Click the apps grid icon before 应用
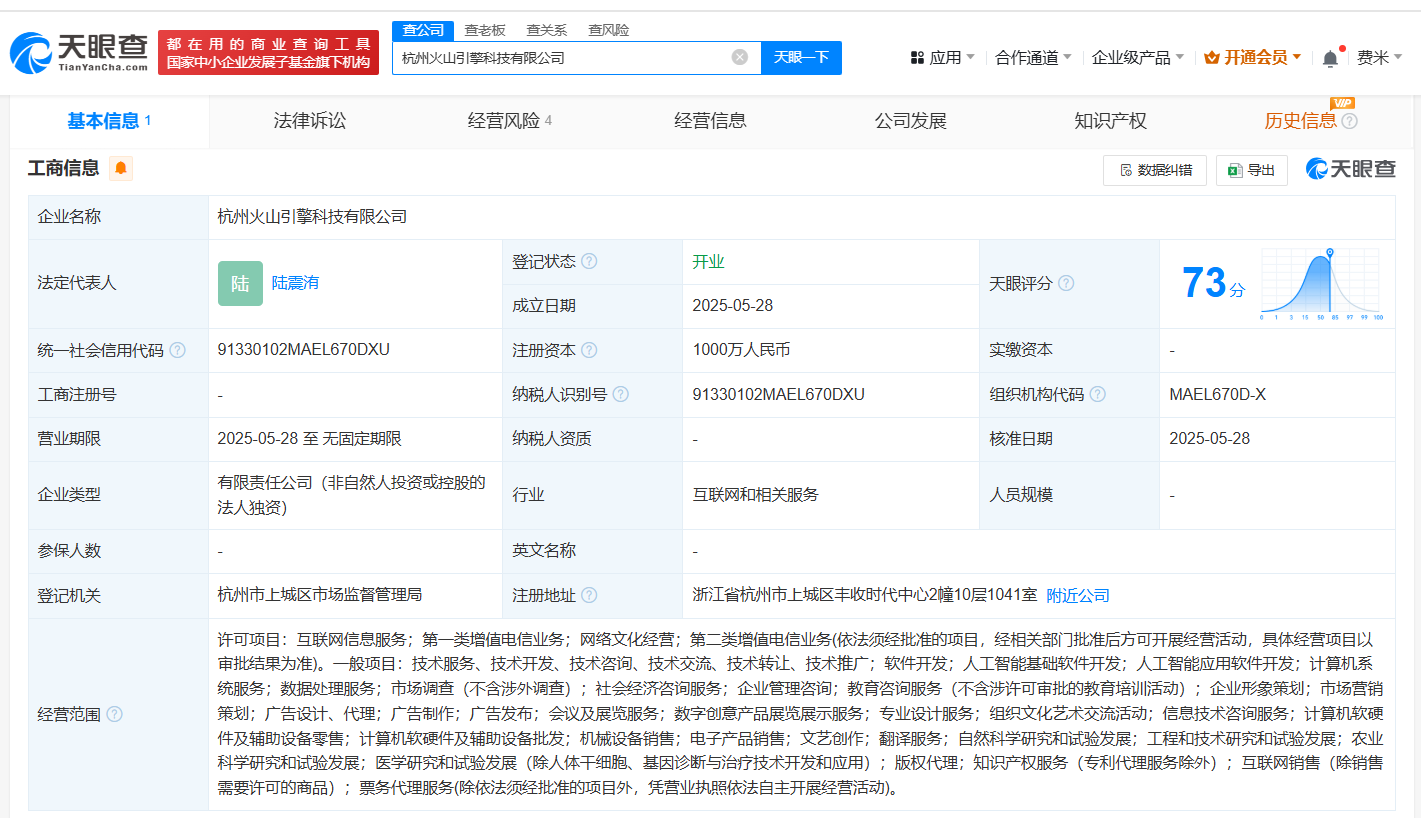 [x=916, y=57]
